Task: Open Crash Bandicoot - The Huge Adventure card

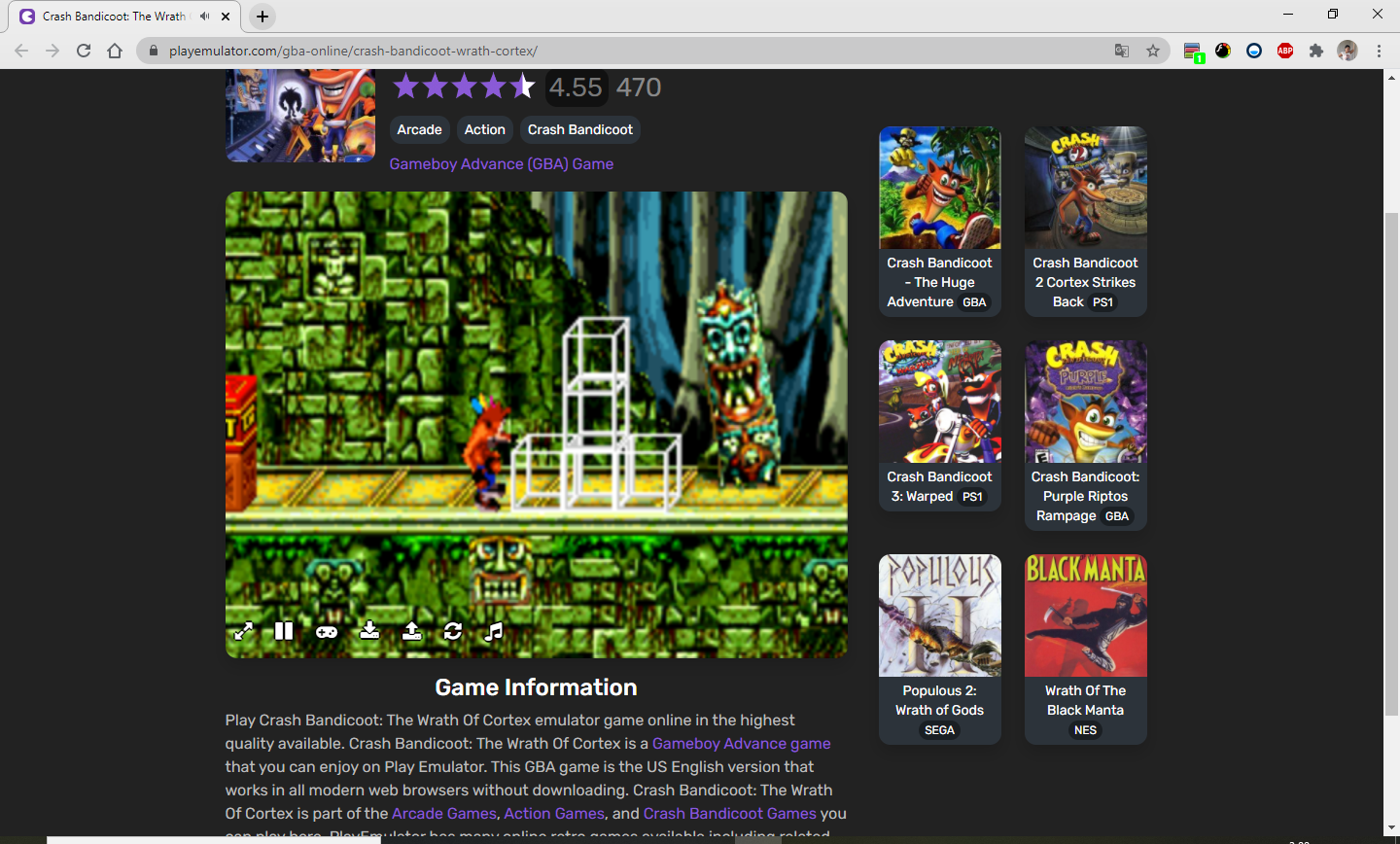Action: (940, 222)
